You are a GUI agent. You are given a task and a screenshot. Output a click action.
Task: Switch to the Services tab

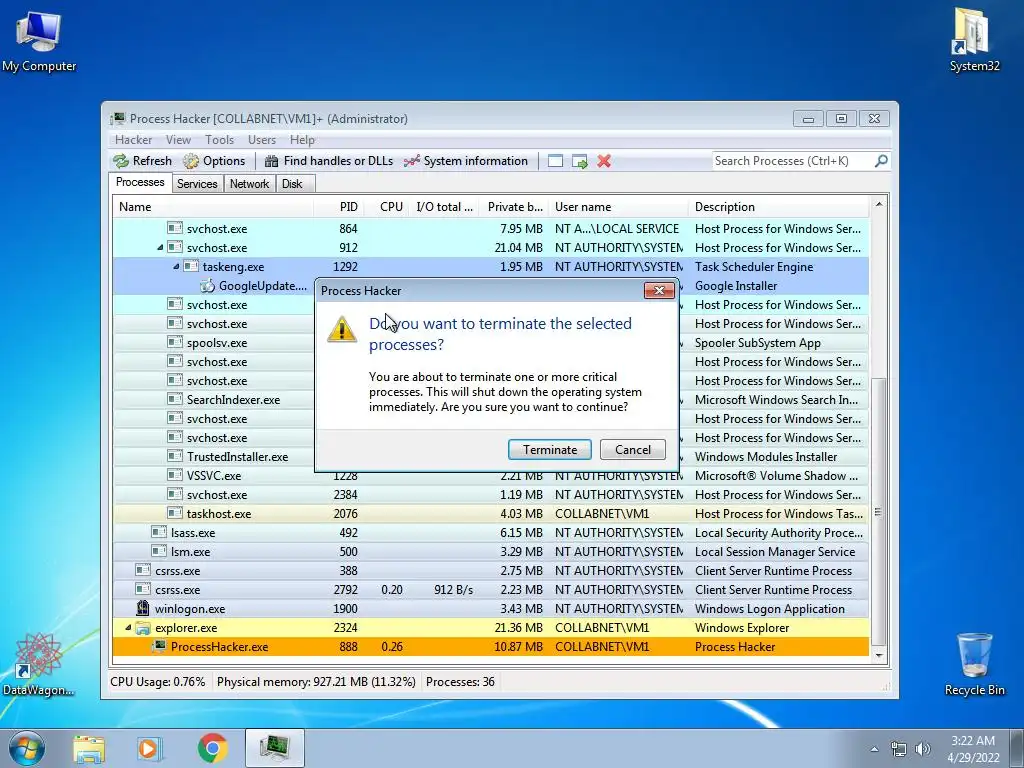pos(197,184)
